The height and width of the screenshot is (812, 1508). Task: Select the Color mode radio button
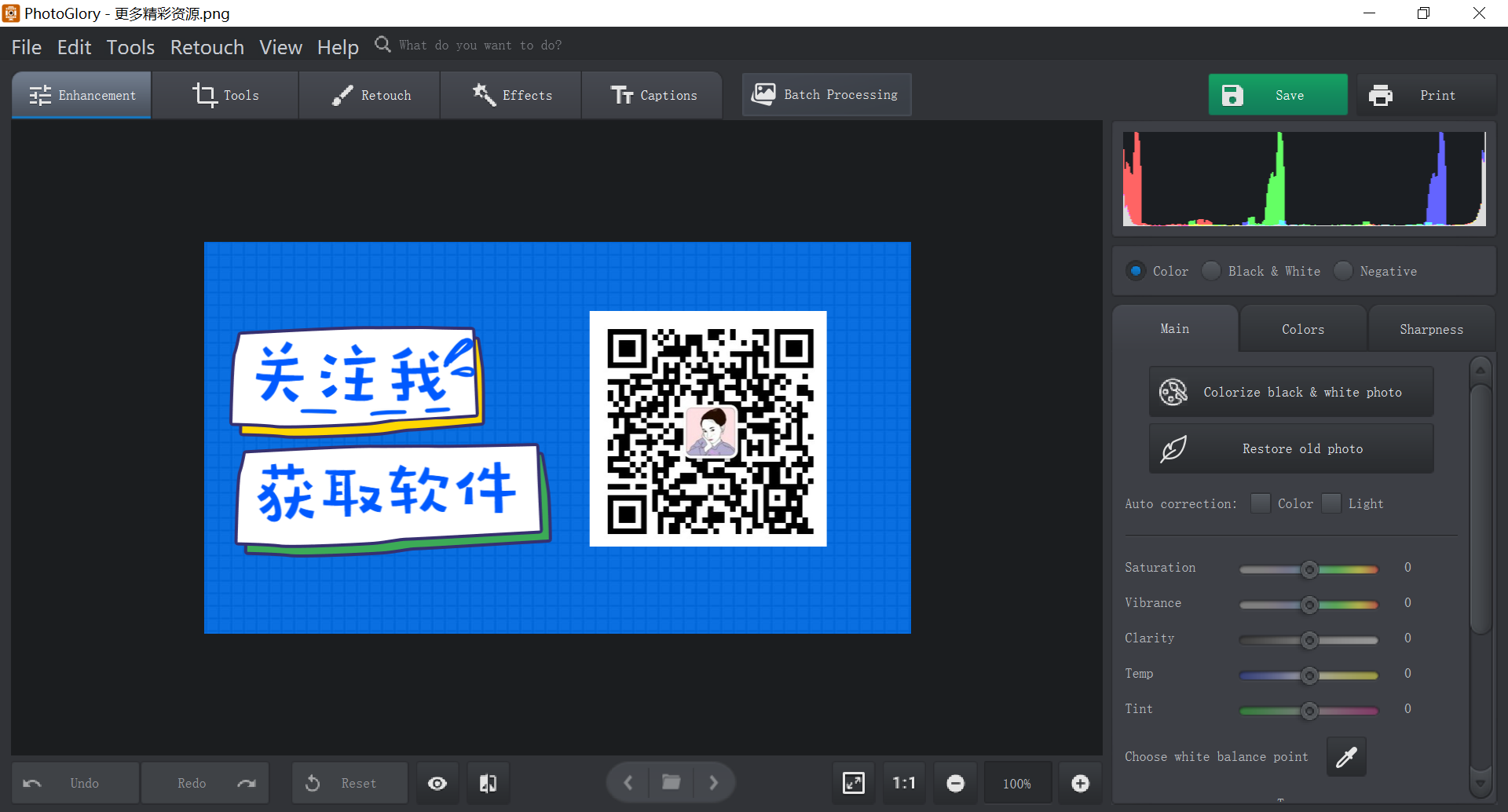1136,271
